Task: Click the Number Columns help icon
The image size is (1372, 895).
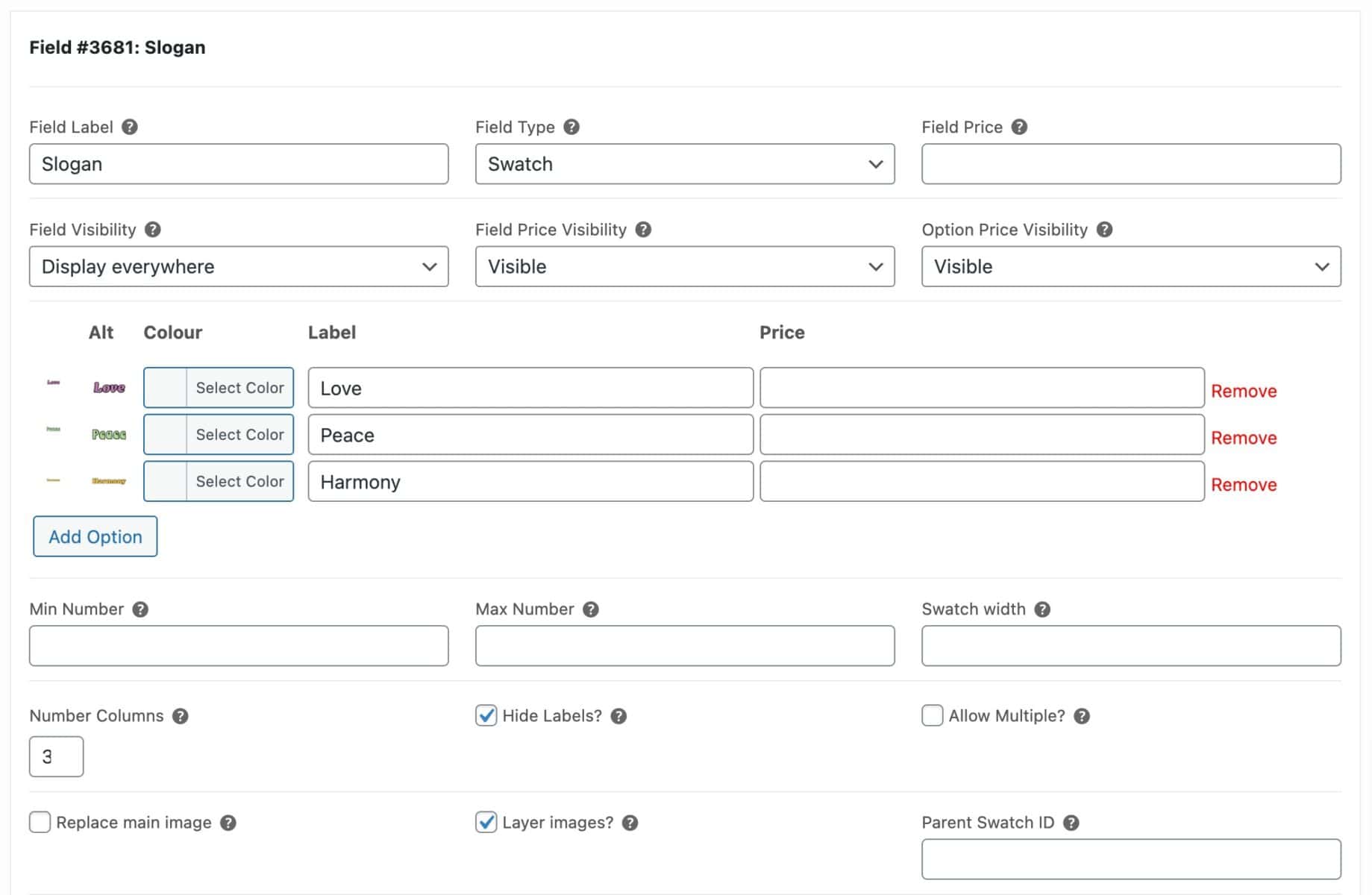Action: pyautogui.click(x=180, y=716)
